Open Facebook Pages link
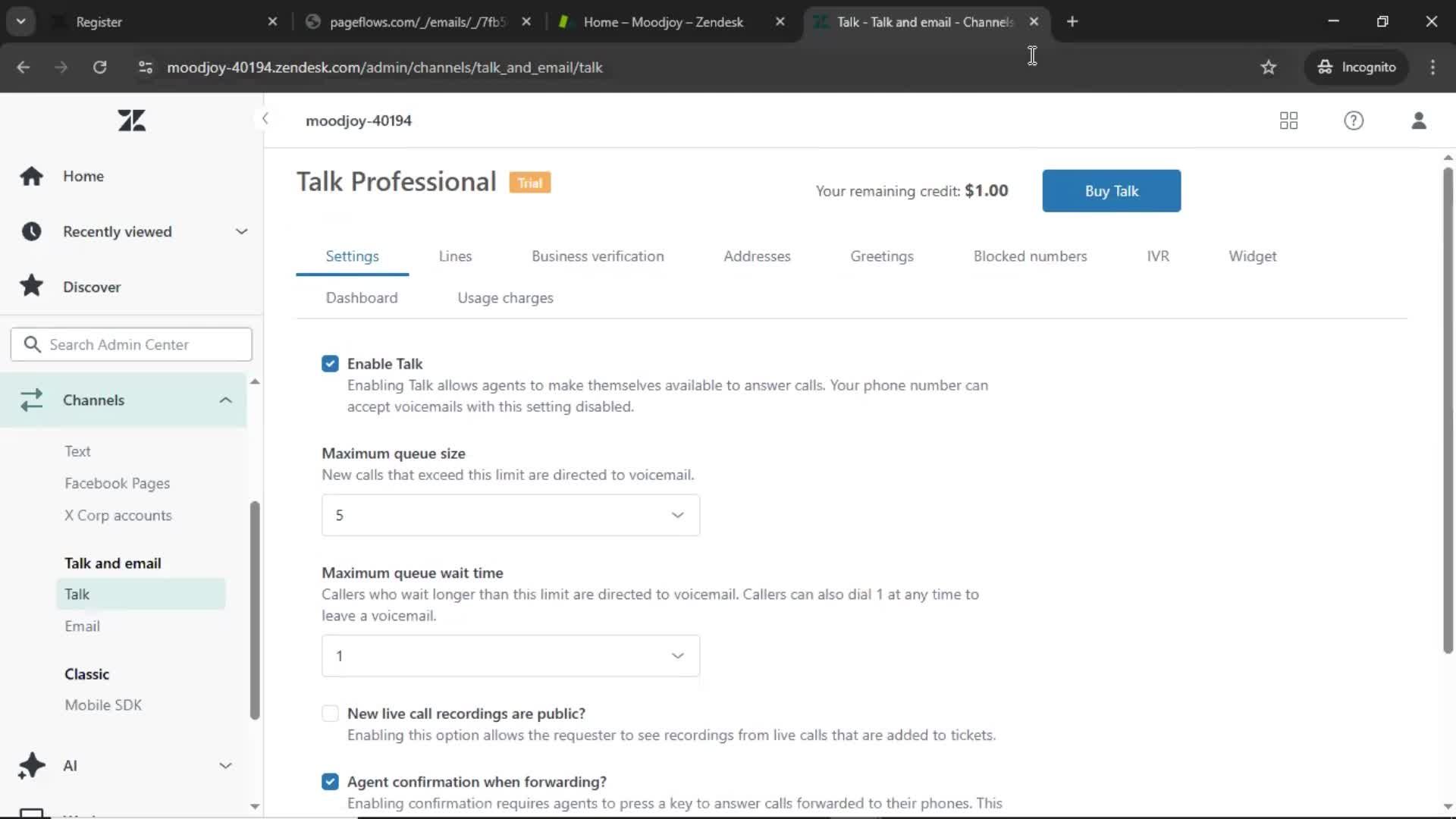 click(x=117, y=484)
